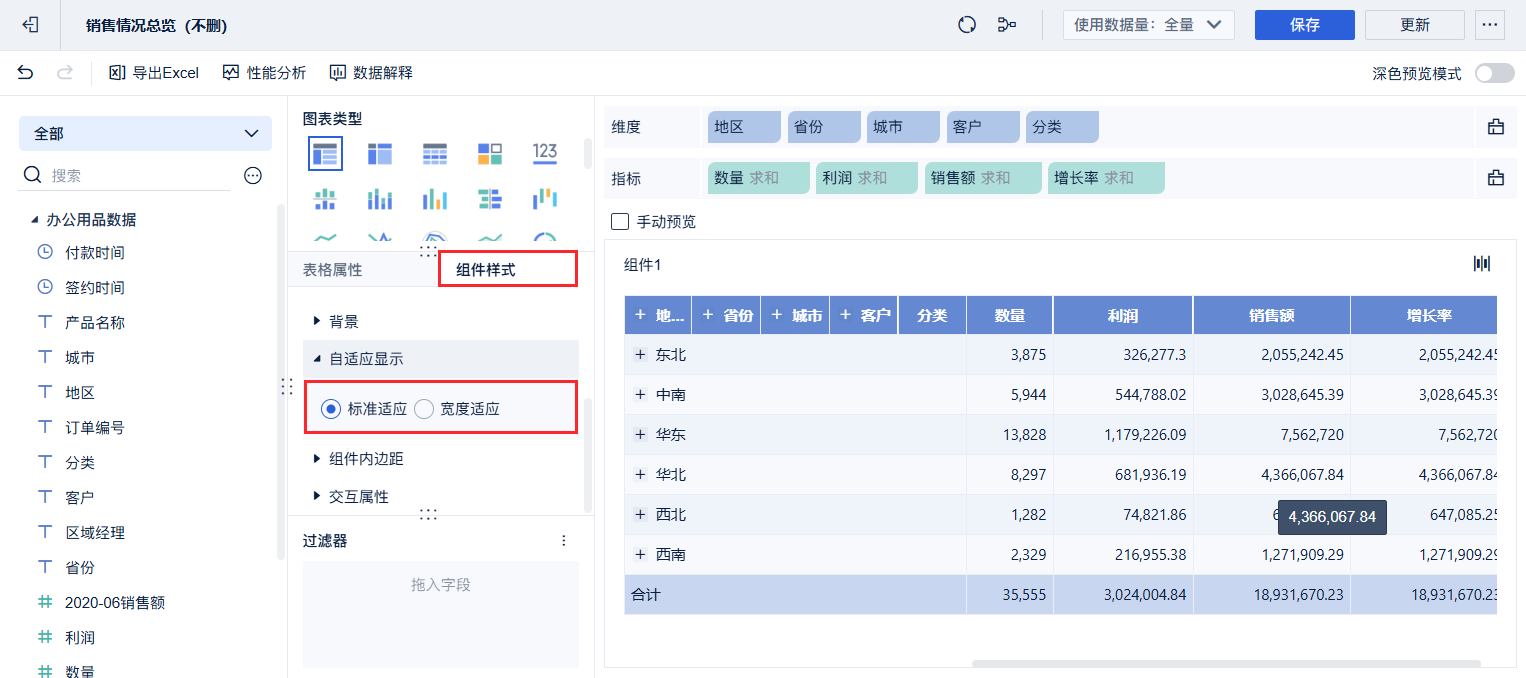
Task: Select the line chart type icon
Action: coord(325,238)
